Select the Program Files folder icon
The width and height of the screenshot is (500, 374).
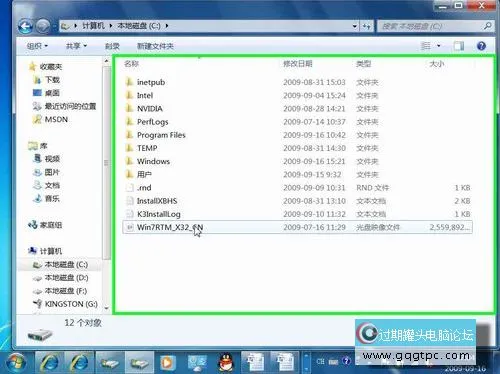[x=129, y=135]
